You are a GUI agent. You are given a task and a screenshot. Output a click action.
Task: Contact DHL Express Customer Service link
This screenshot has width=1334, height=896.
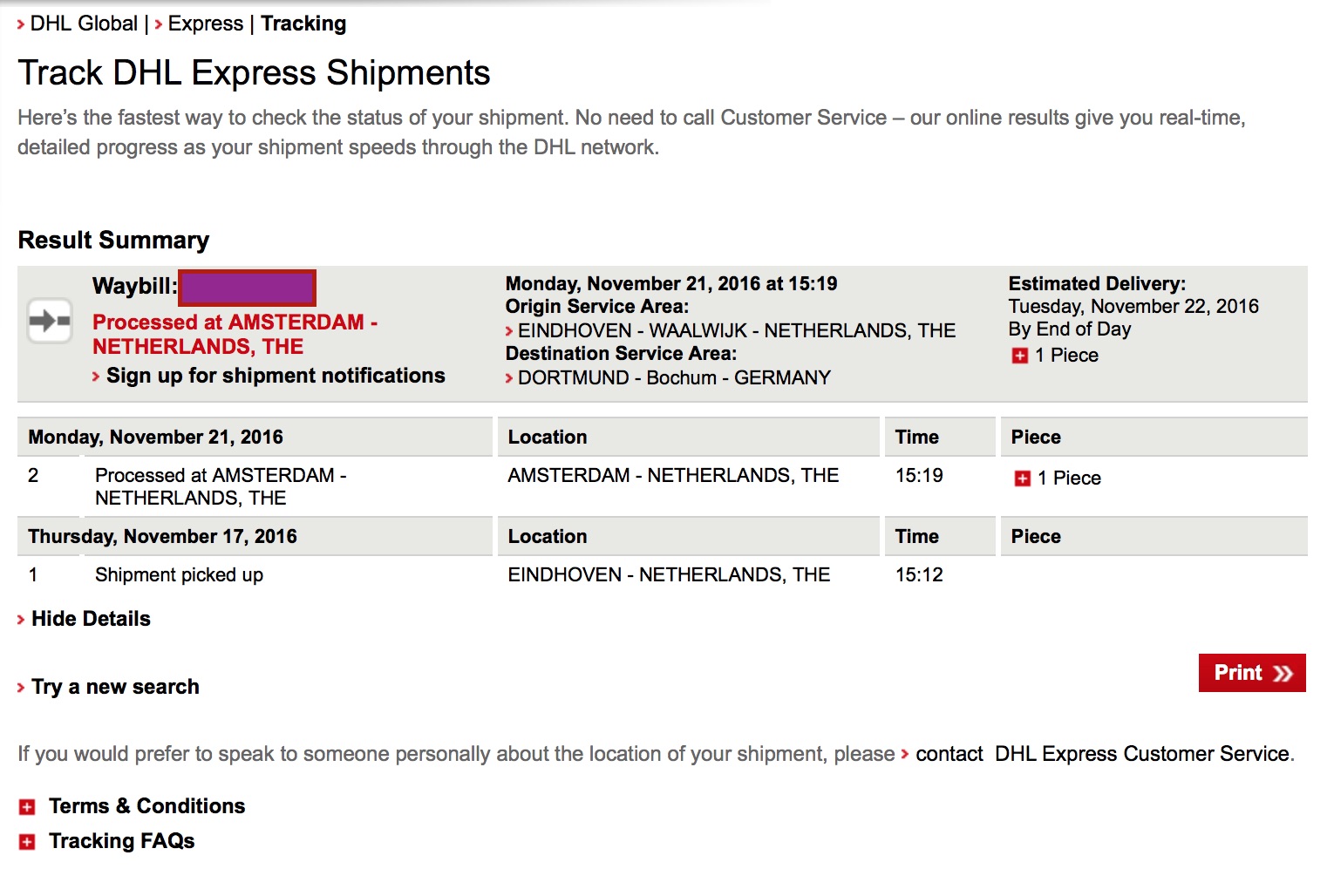click(1102, 754)
